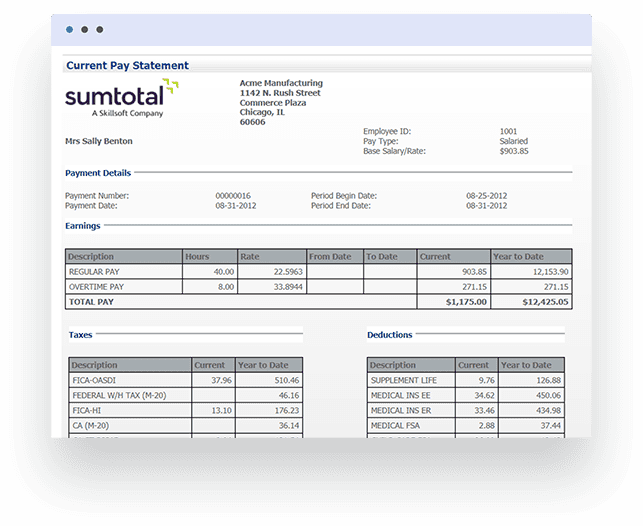Click REGULAR PAY hours 40.00
The width and height of the screenshot is (643, 526).
224,272
